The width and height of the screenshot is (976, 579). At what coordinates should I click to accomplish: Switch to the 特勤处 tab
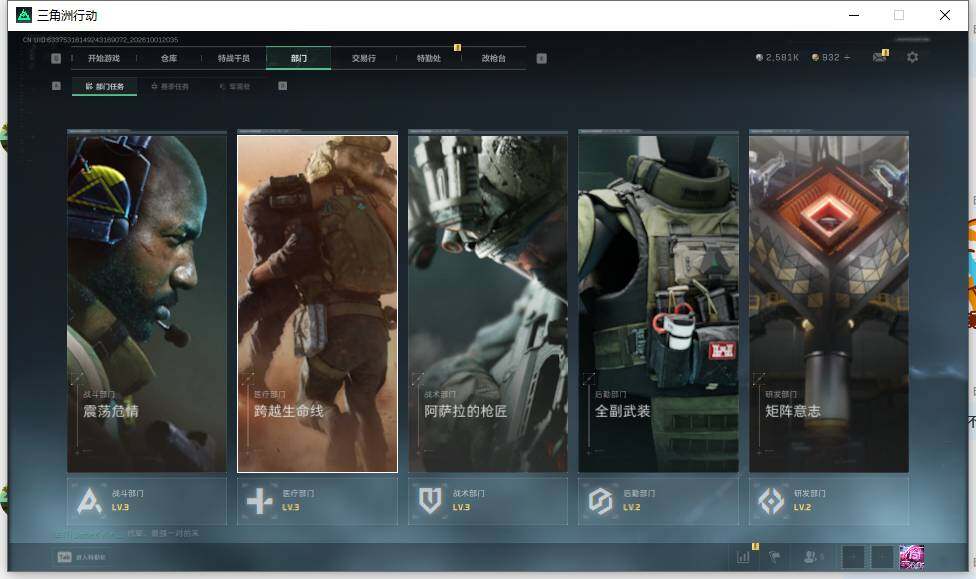[x=428, y=58]
